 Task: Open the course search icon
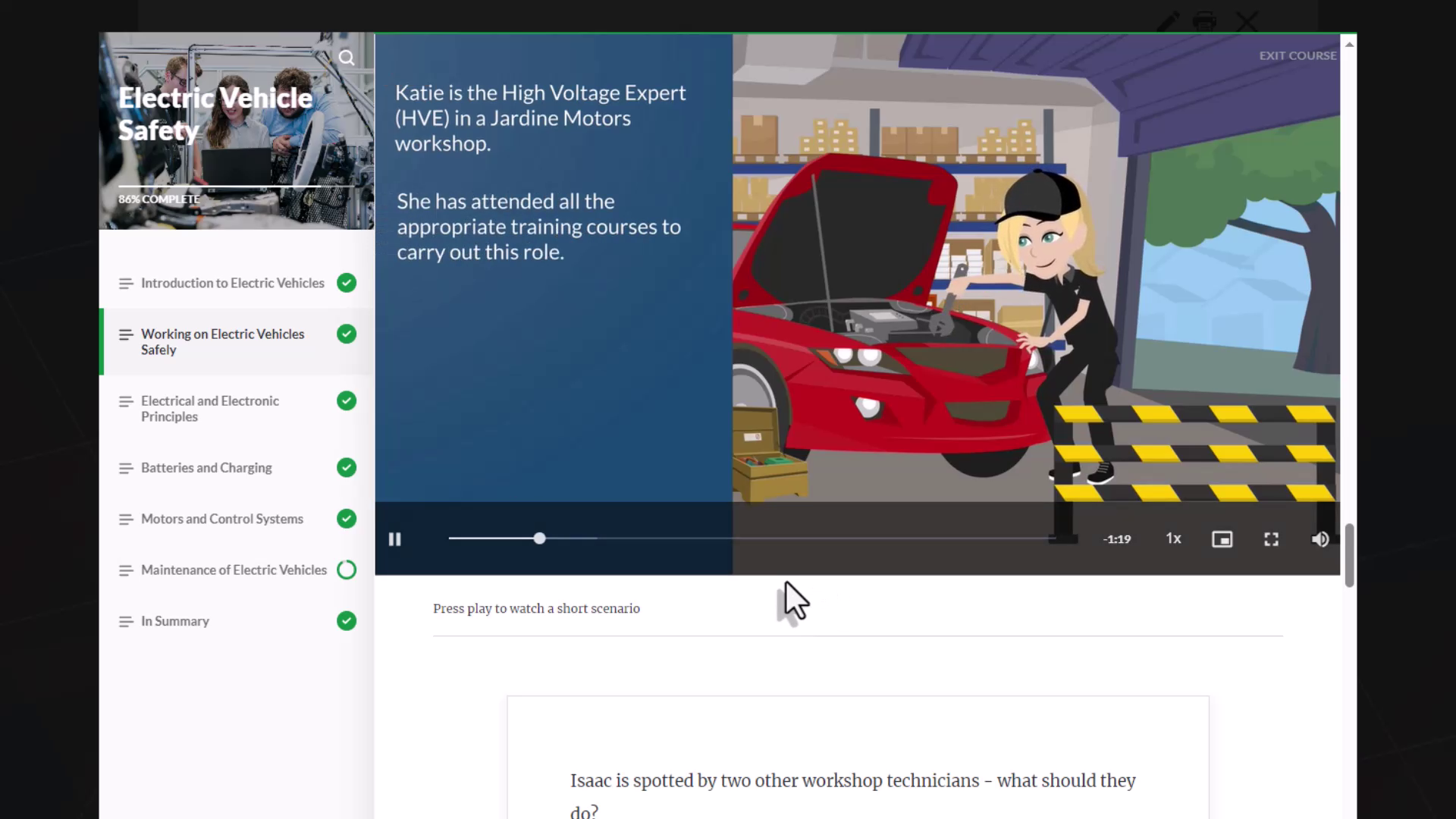pyautogui.click(x=347, y=58)
